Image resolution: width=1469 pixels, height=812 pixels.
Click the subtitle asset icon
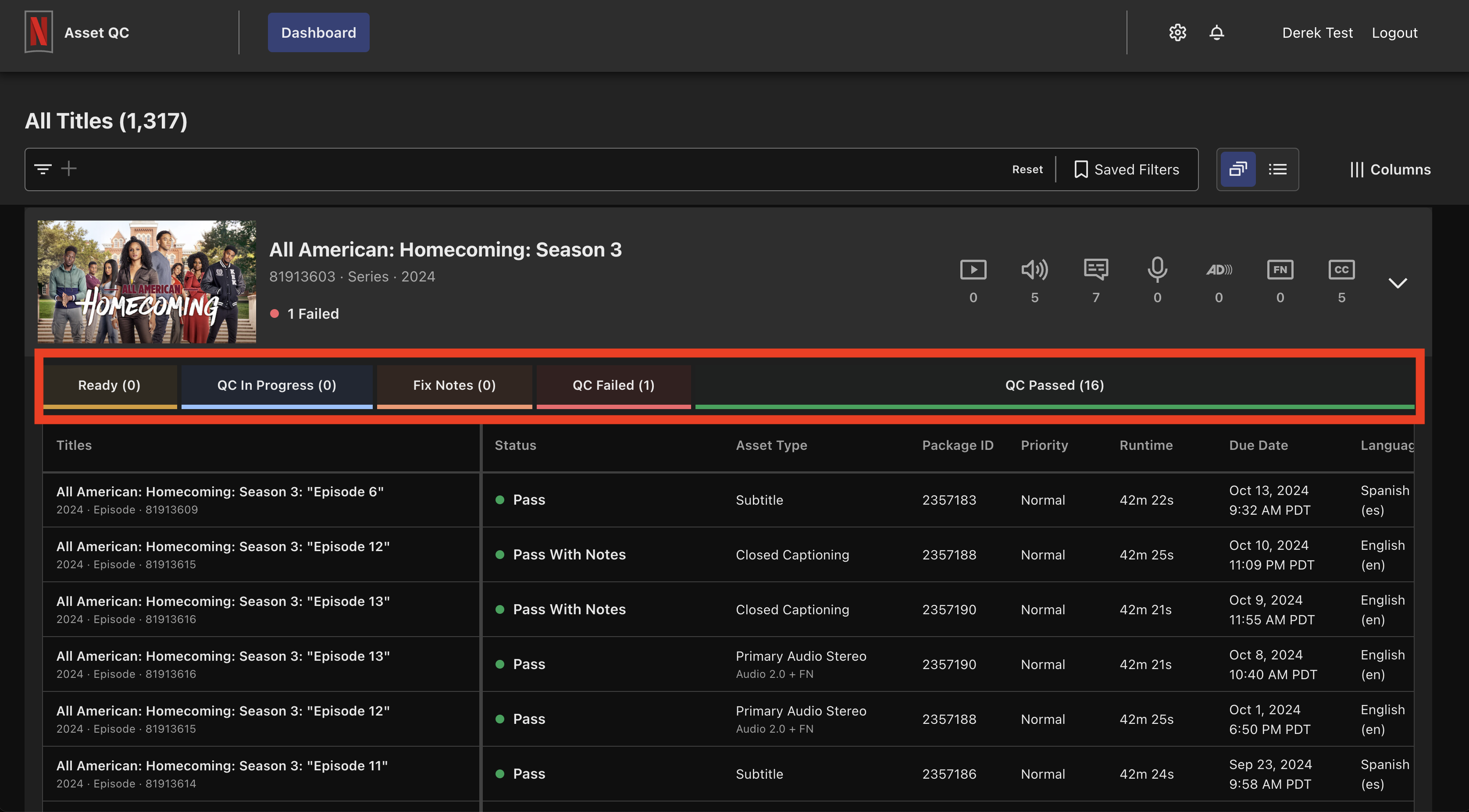1095,269
